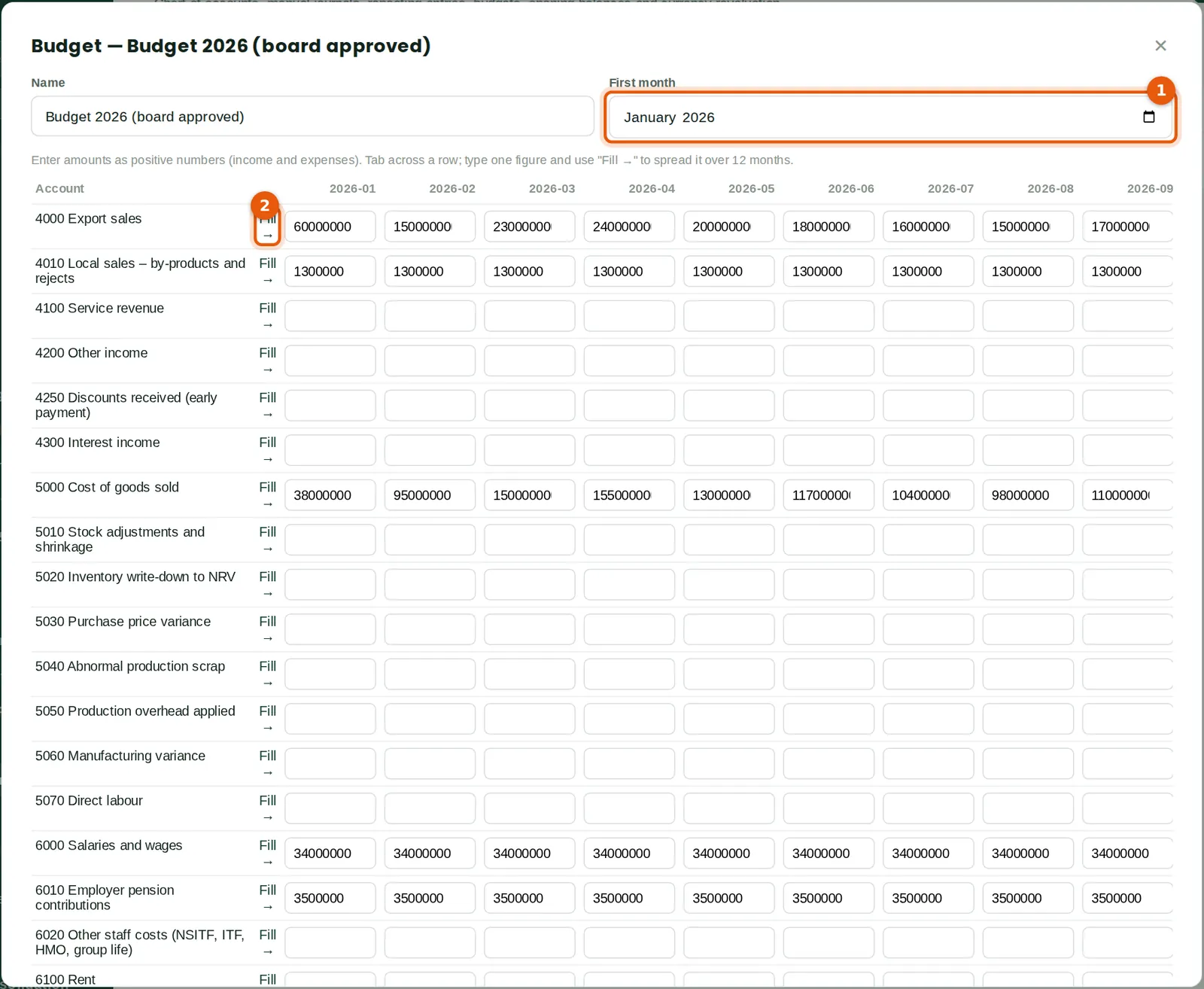Spread 4100 Service revenue with Fill arrow

click(x=267, y=316)
